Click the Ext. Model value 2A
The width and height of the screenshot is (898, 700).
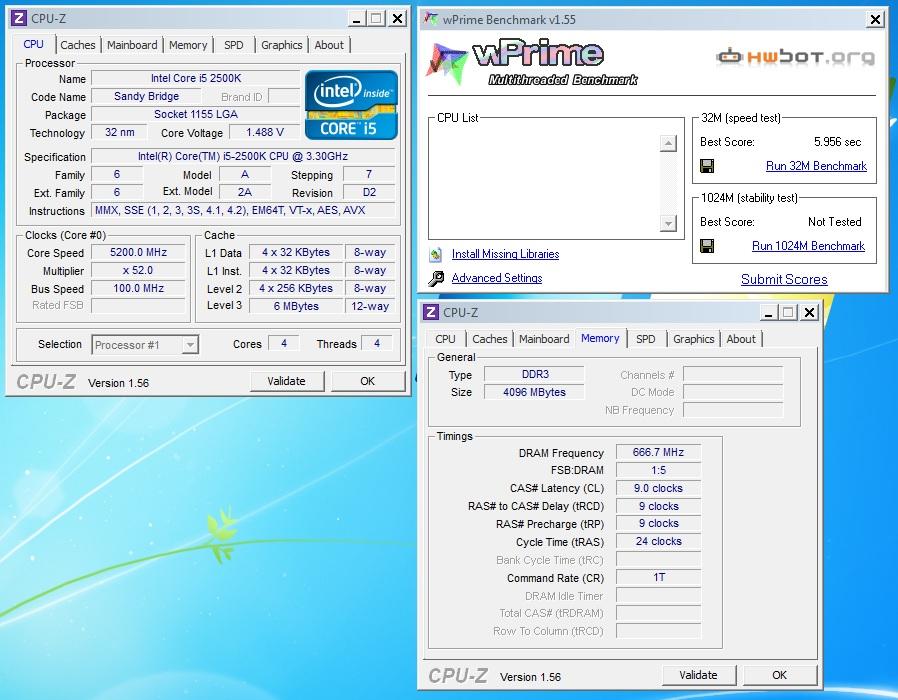pyautogui.click(x=245, y=192)
